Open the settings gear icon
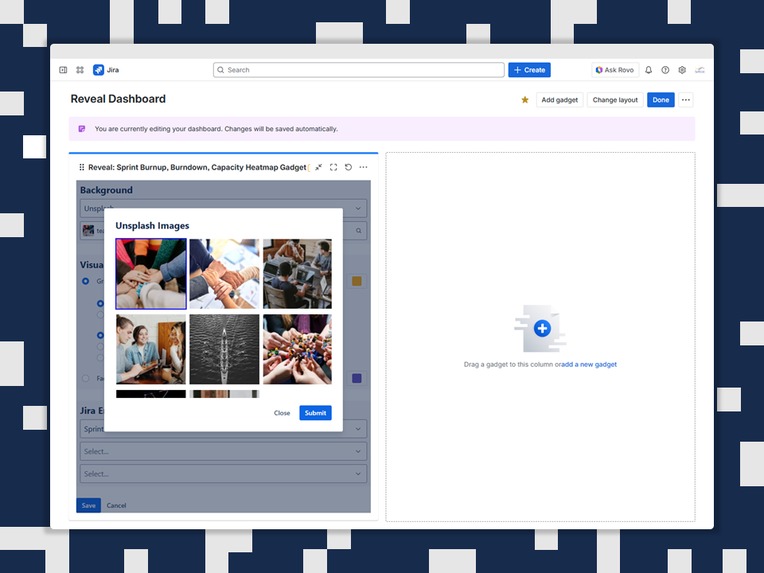Viewport: 764px width, 573px height. (682, 70)
